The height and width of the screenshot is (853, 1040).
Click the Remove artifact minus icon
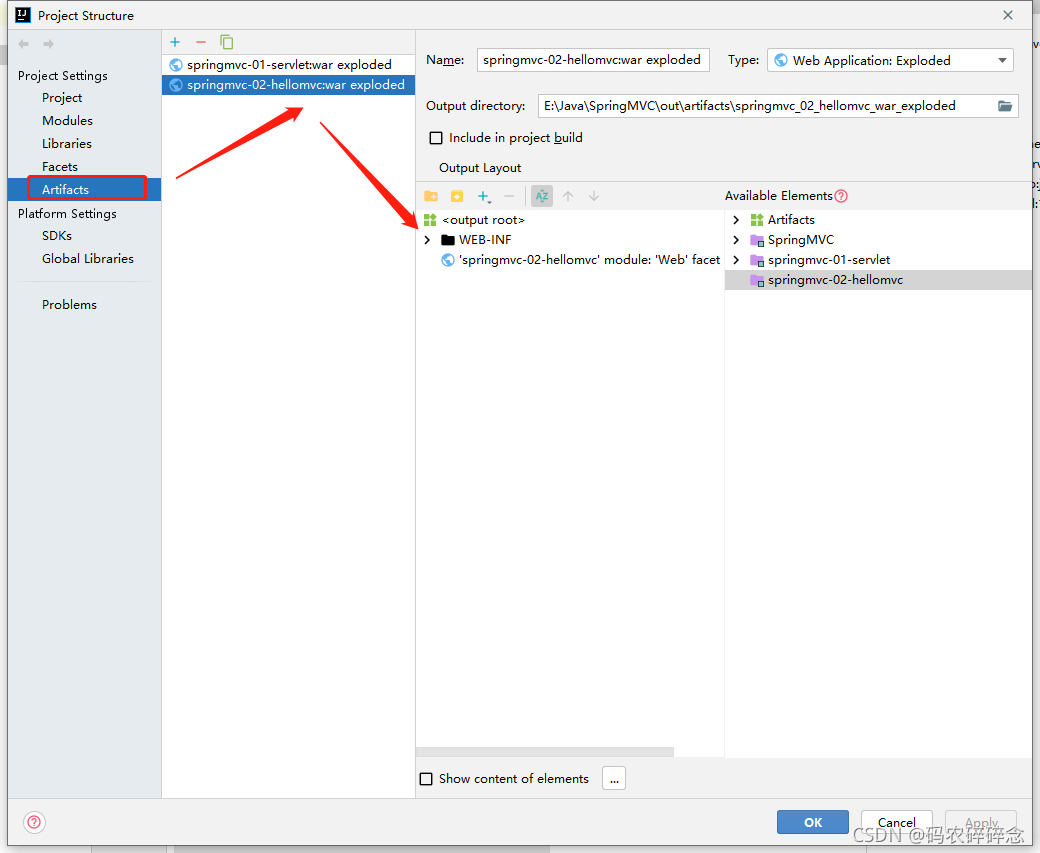[201, 42]
